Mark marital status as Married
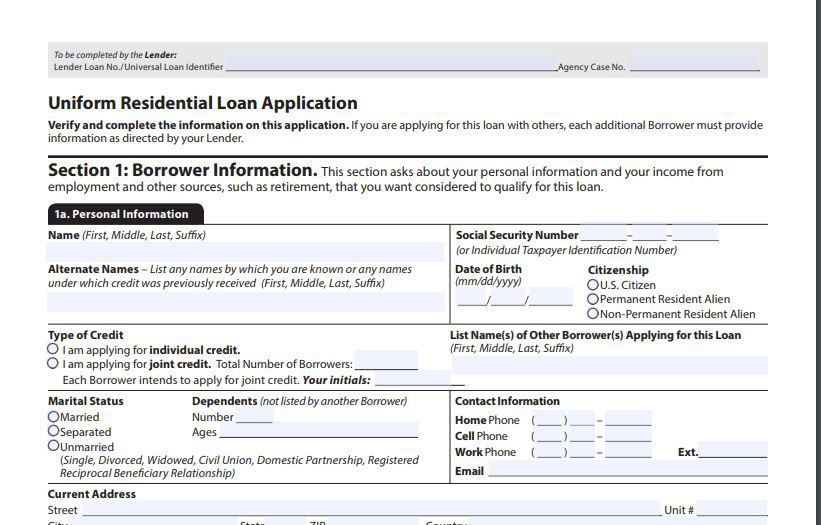Image resolution: width=821 pixels, height=525 pixels. tap(54, 417)
